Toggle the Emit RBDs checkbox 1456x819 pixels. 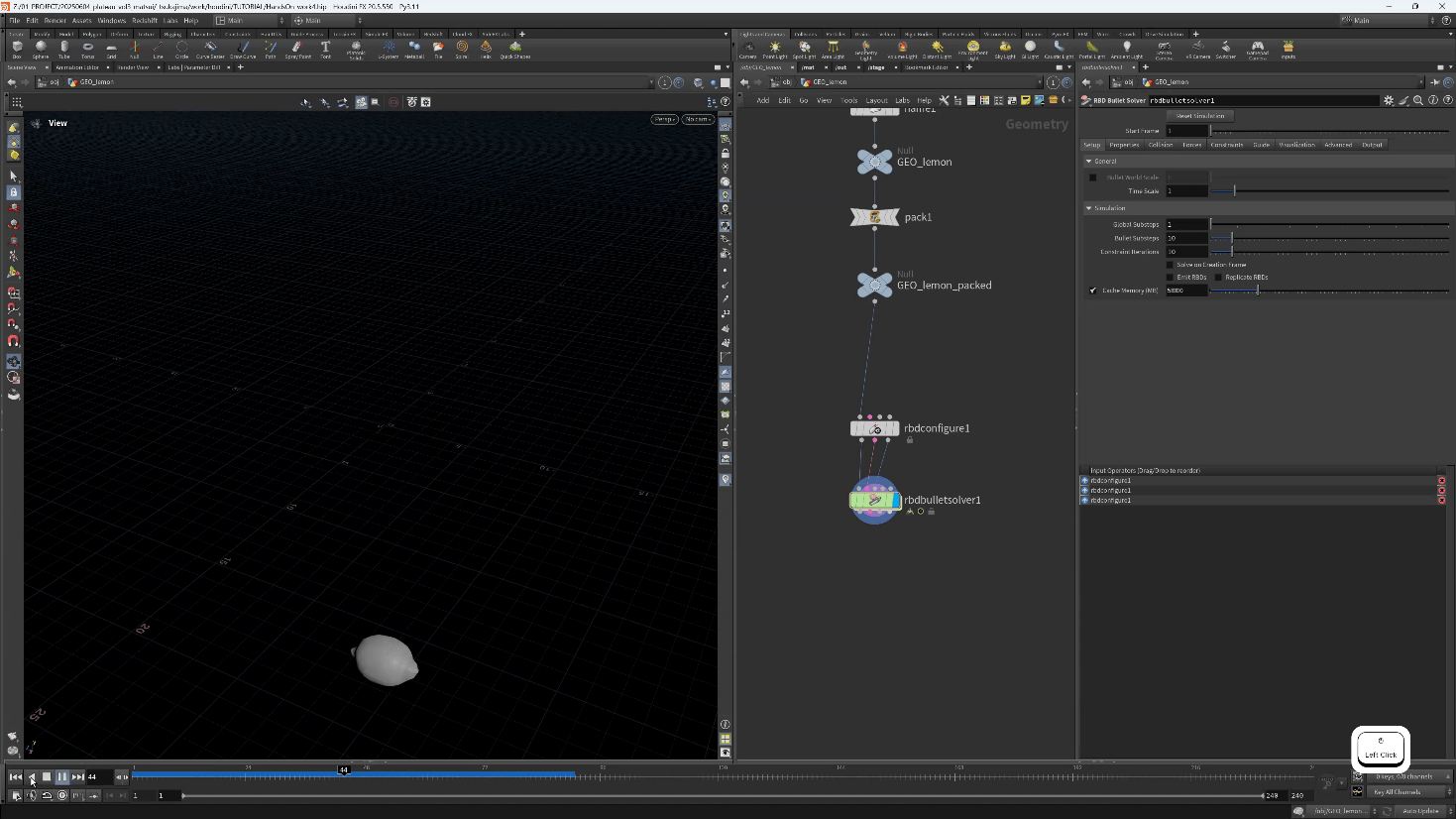[1171, 278]
